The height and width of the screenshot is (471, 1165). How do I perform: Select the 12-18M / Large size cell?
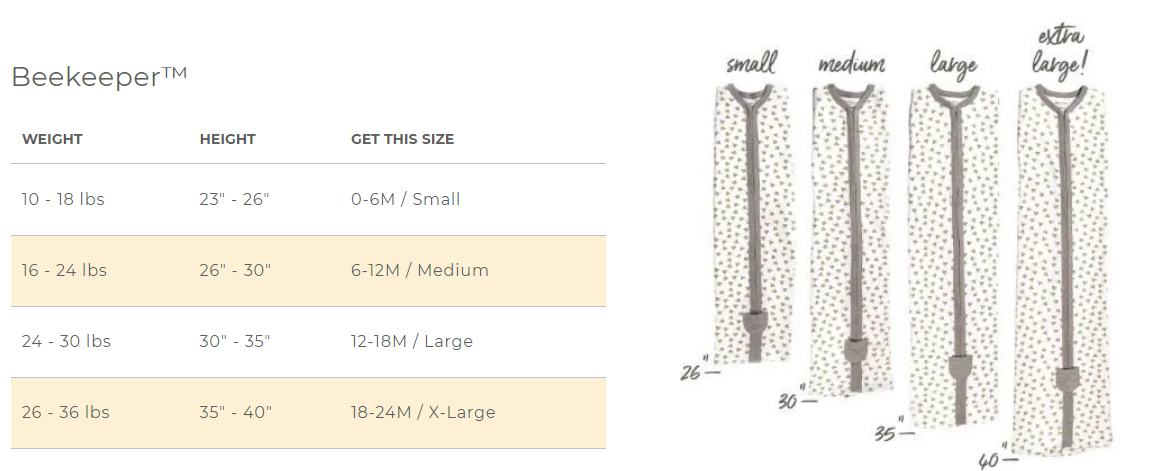pyautogui.click(x=412, y=341)
